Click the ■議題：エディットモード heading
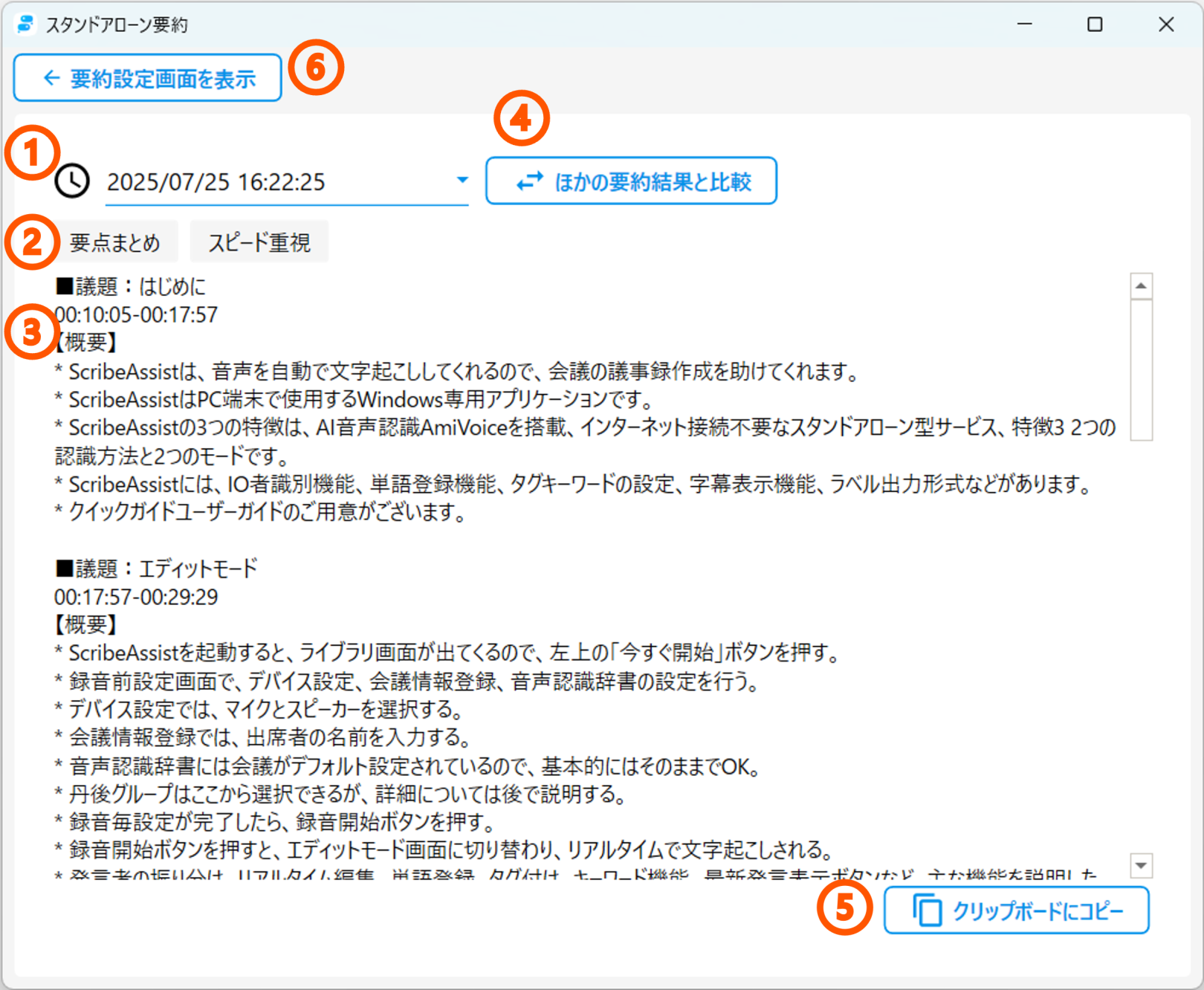 pyautogui.click(x=156, y=569)
